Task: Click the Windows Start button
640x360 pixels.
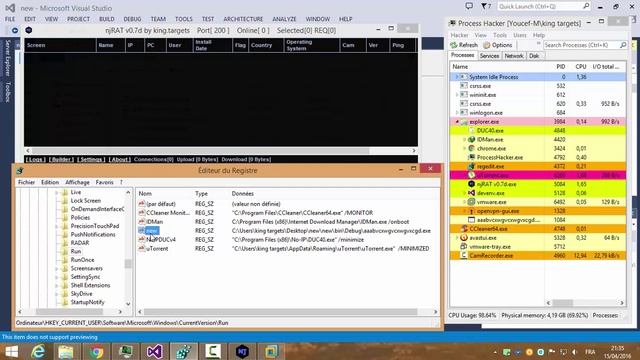Action: point(11,351)
